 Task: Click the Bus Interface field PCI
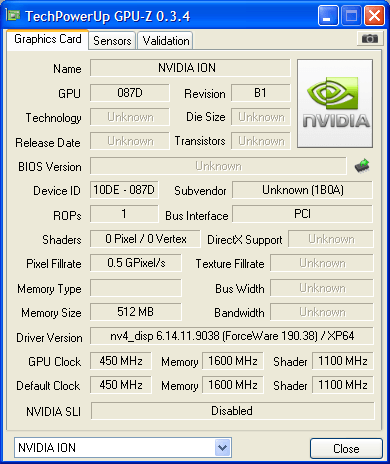pyautogui.click(x=303, y=214)
